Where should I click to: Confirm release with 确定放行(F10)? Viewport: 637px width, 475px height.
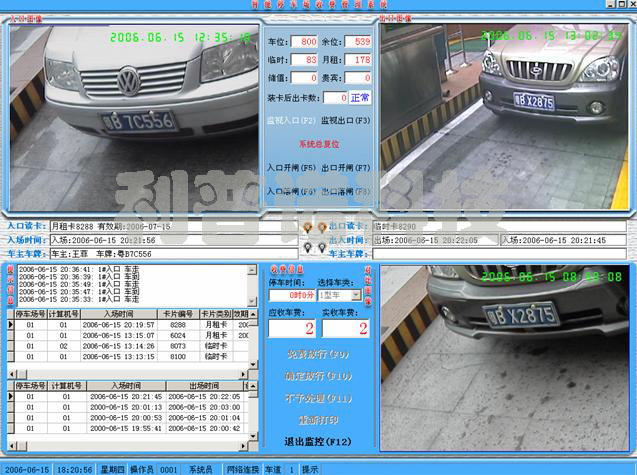pyautogui.click(x=316, y=376)
